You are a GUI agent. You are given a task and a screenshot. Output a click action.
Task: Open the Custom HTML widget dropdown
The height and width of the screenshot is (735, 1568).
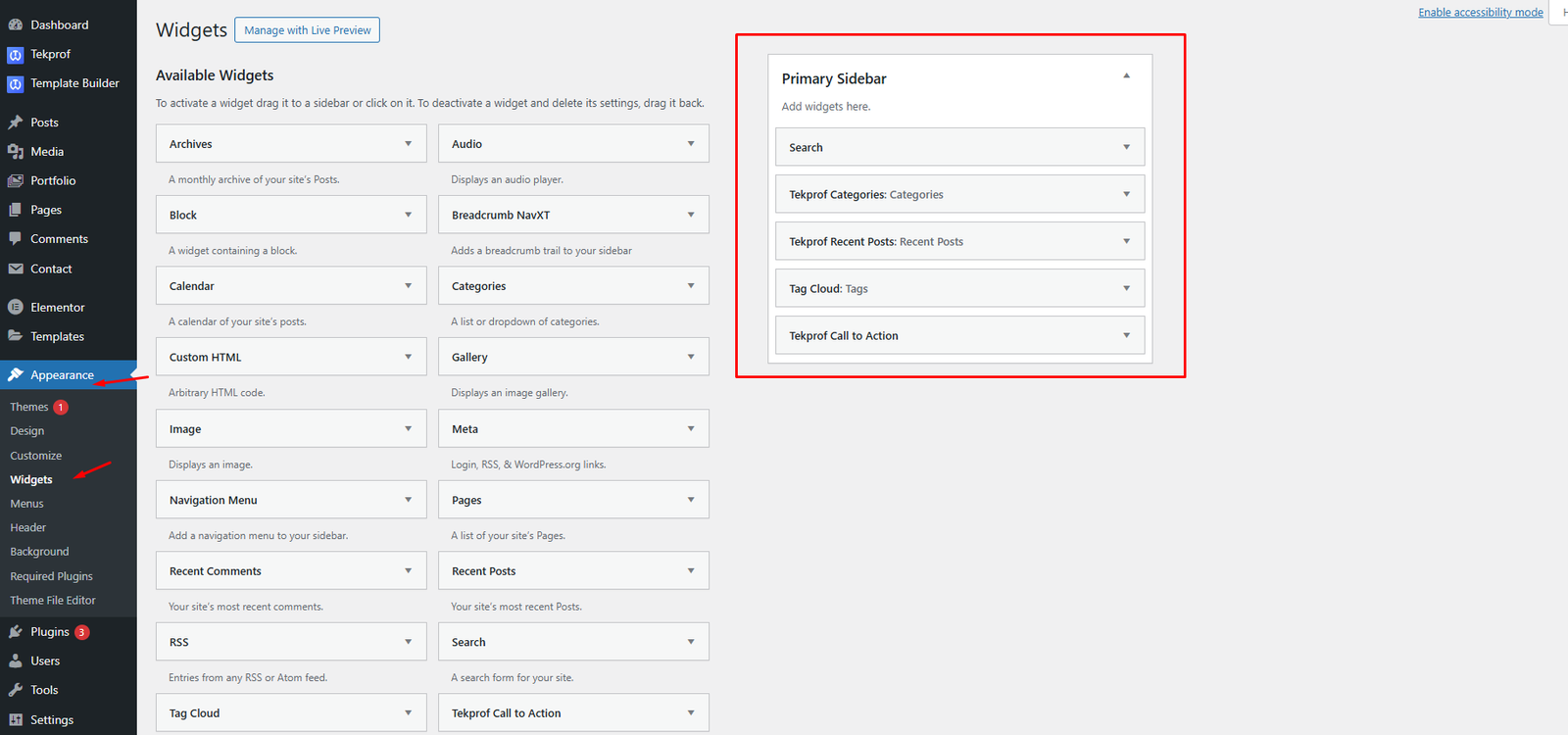coord(408,357)
